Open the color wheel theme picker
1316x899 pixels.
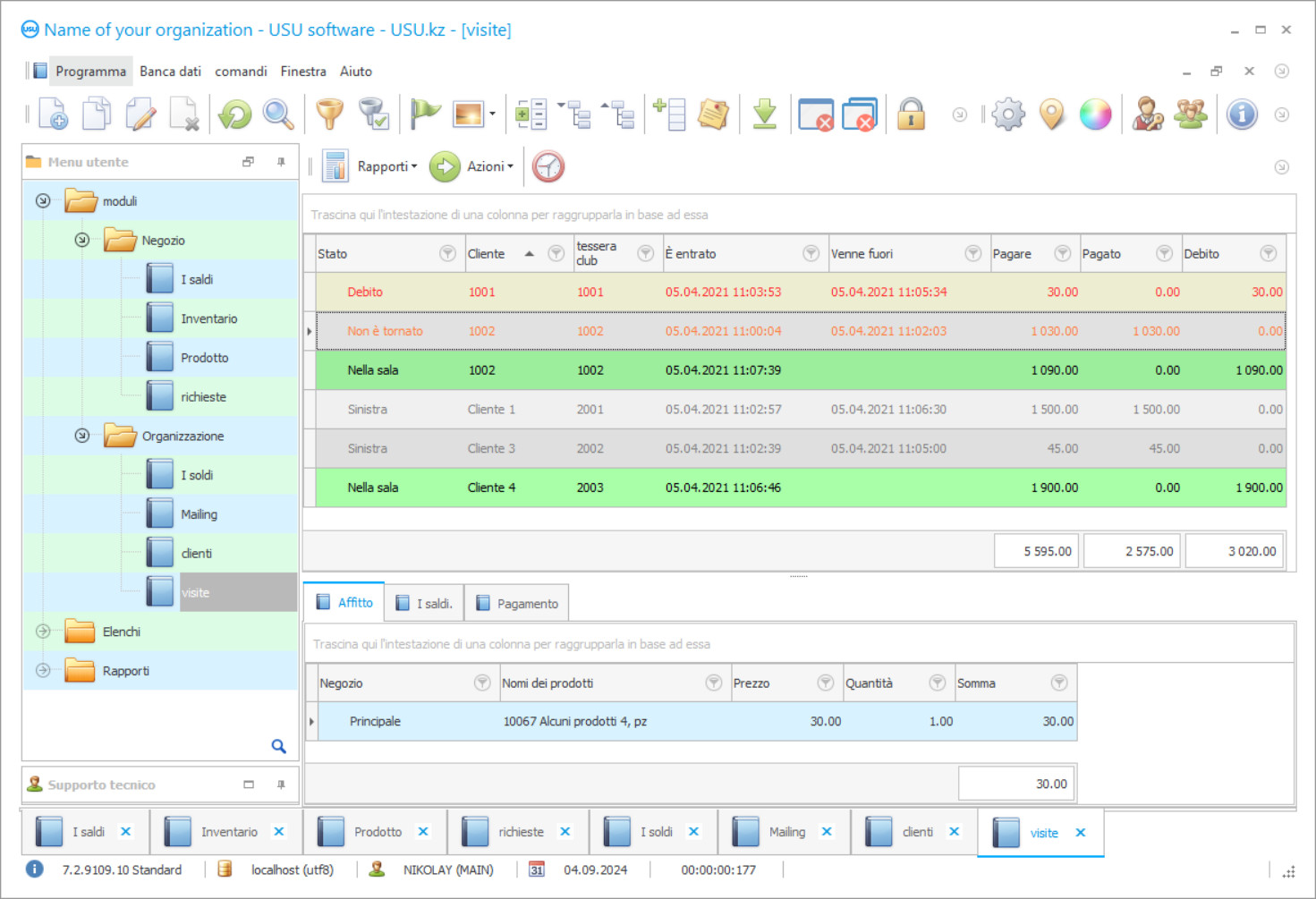click(x=1095, y=114)
